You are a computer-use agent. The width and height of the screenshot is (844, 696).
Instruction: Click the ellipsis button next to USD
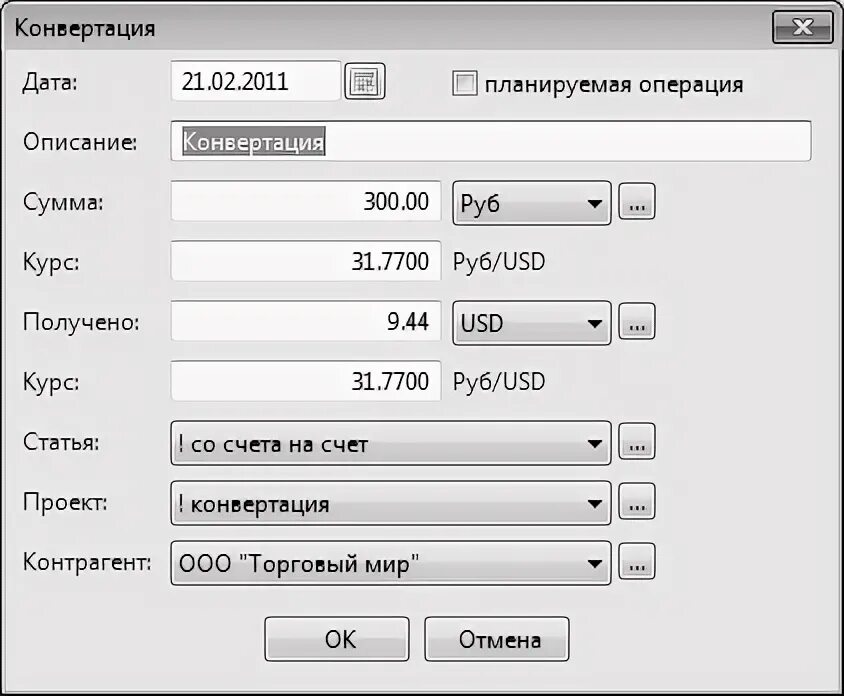pos(637,321)
